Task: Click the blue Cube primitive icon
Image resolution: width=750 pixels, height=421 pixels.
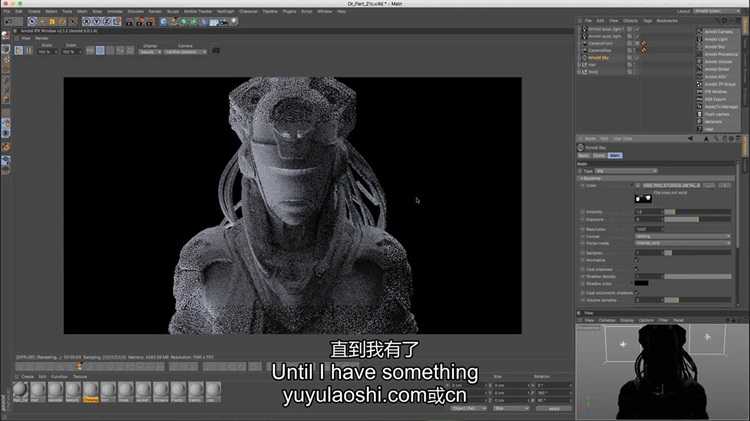Action: [x=164, y=22]
